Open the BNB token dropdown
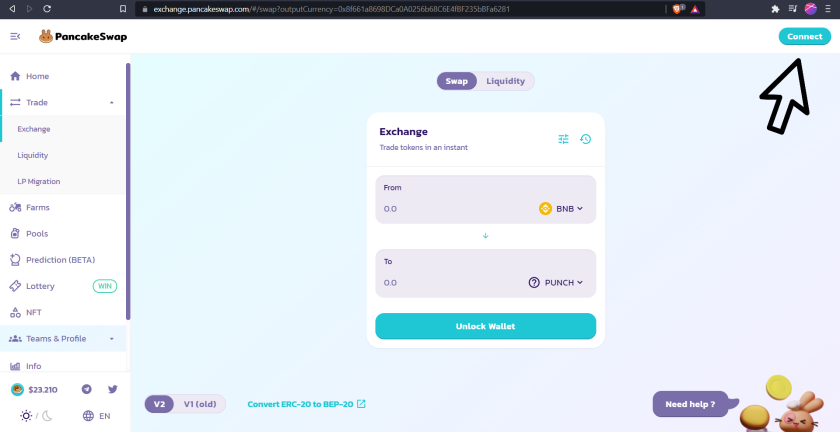840x432 pixels. coord(561,209)
